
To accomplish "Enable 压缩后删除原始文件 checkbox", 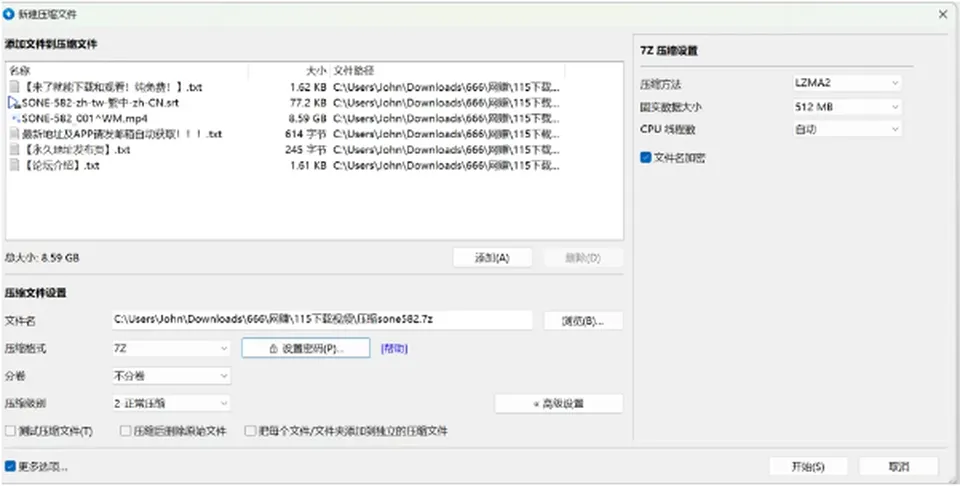I will coord(126,431).
